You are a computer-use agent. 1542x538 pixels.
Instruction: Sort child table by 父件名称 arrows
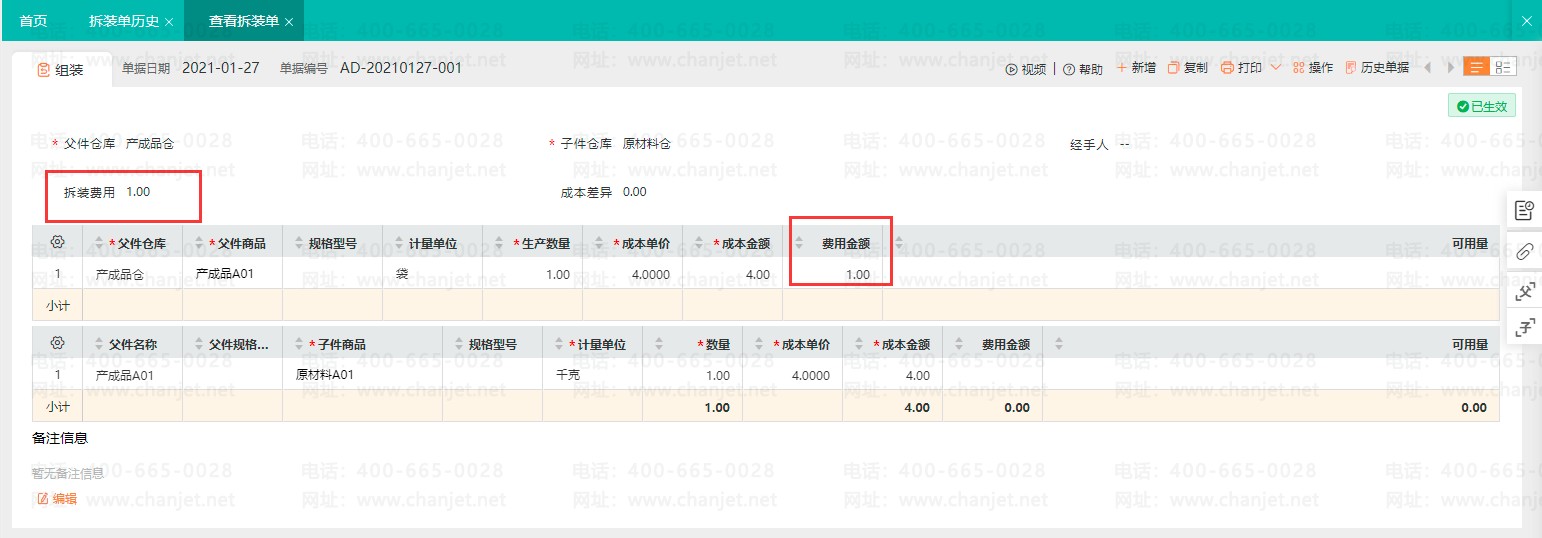pos(98,343)
